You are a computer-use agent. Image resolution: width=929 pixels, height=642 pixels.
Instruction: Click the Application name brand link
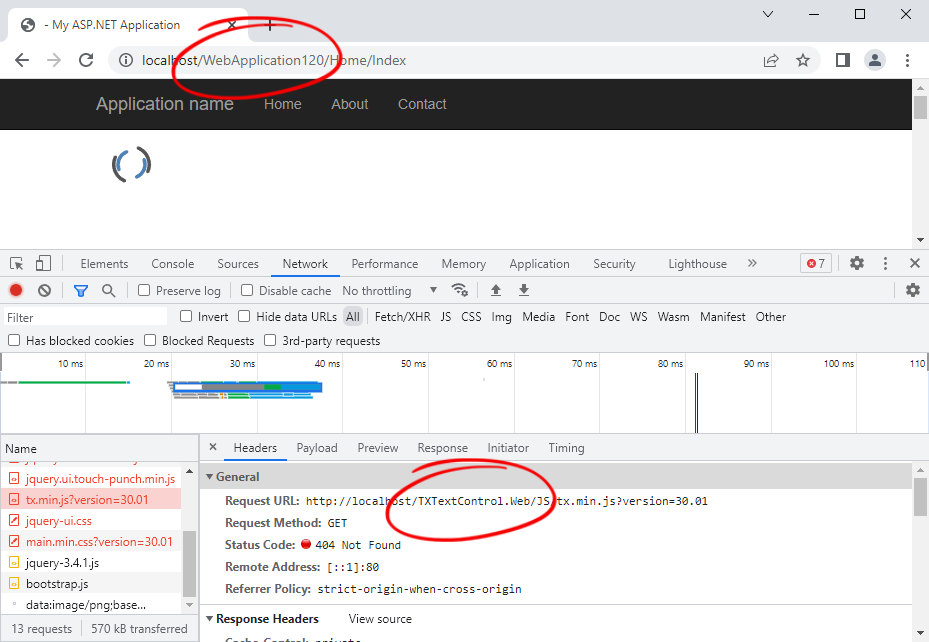[x=165, y=104]
